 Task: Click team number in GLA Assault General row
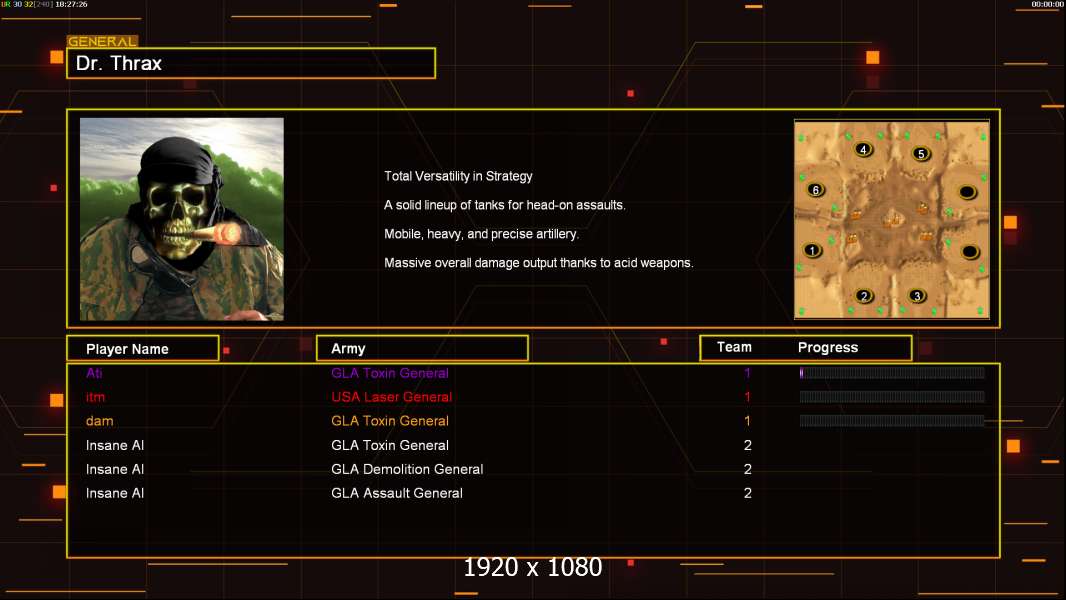[x=747, y=493]
